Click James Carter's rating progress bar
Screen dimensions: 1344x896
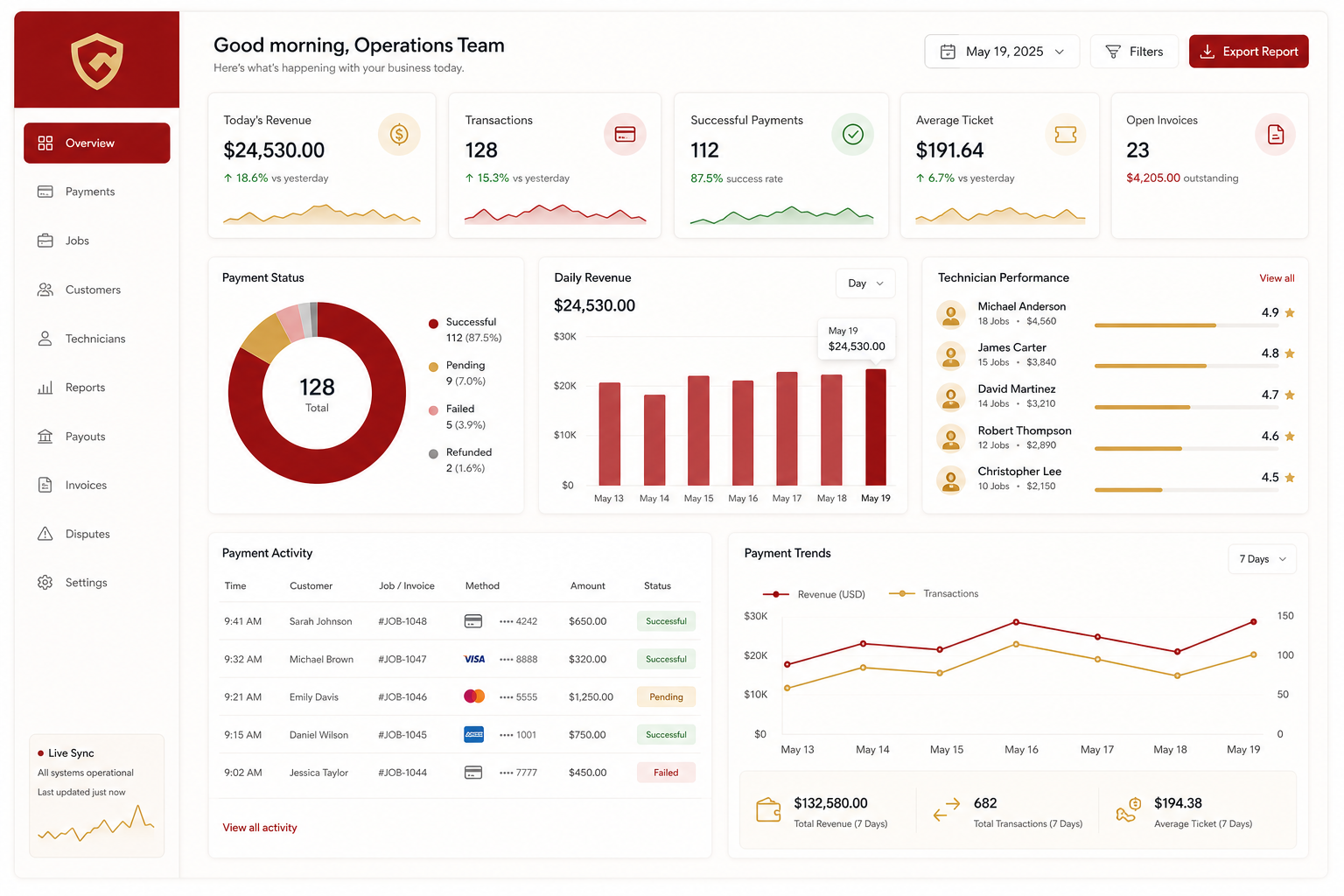click(x=1186, y=366)
